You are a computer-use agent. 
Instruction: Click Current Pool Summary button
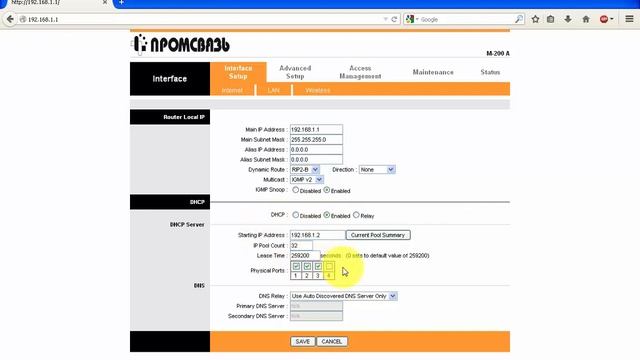pos(378,235)
